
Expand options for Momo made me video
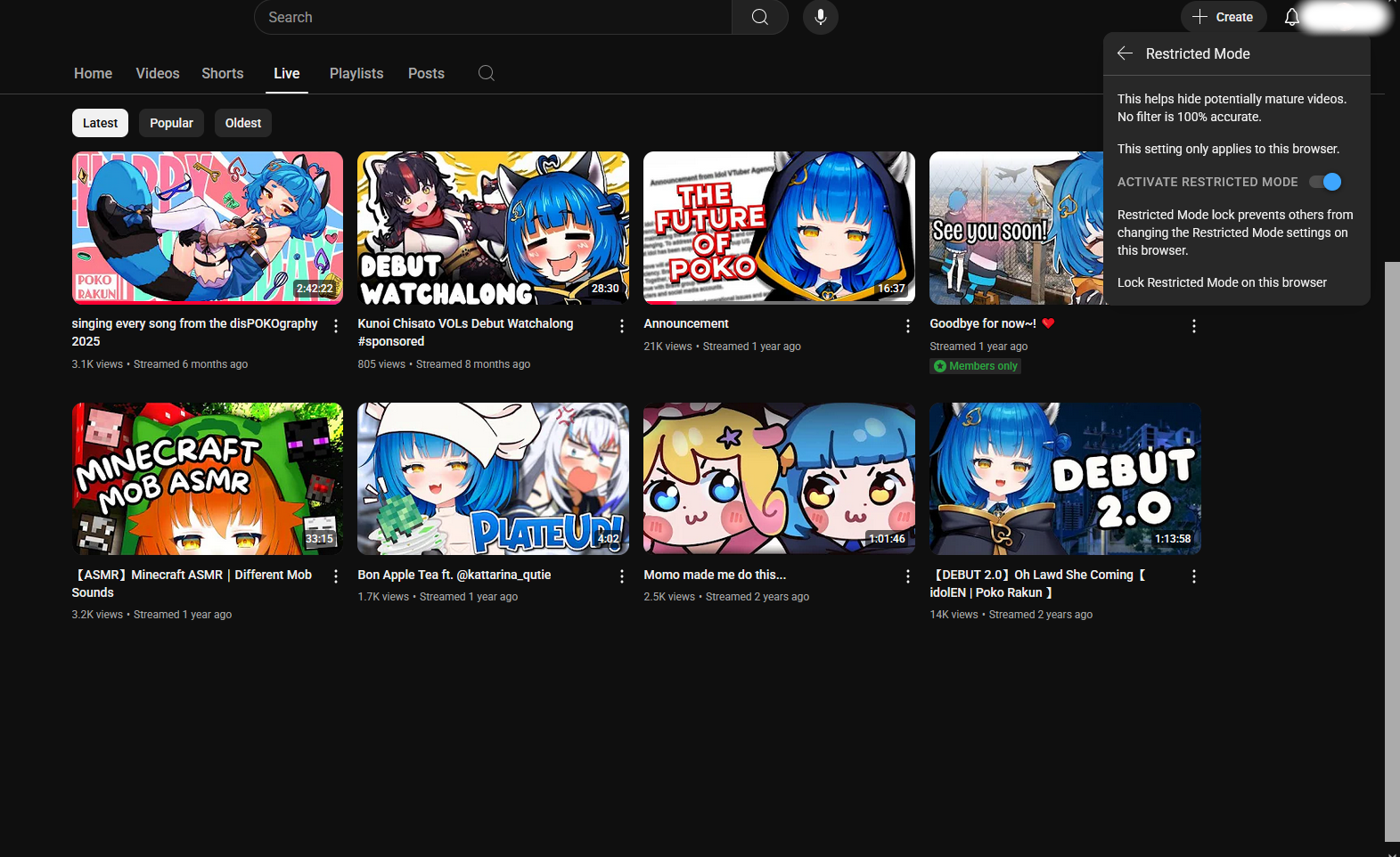(907, 577)
